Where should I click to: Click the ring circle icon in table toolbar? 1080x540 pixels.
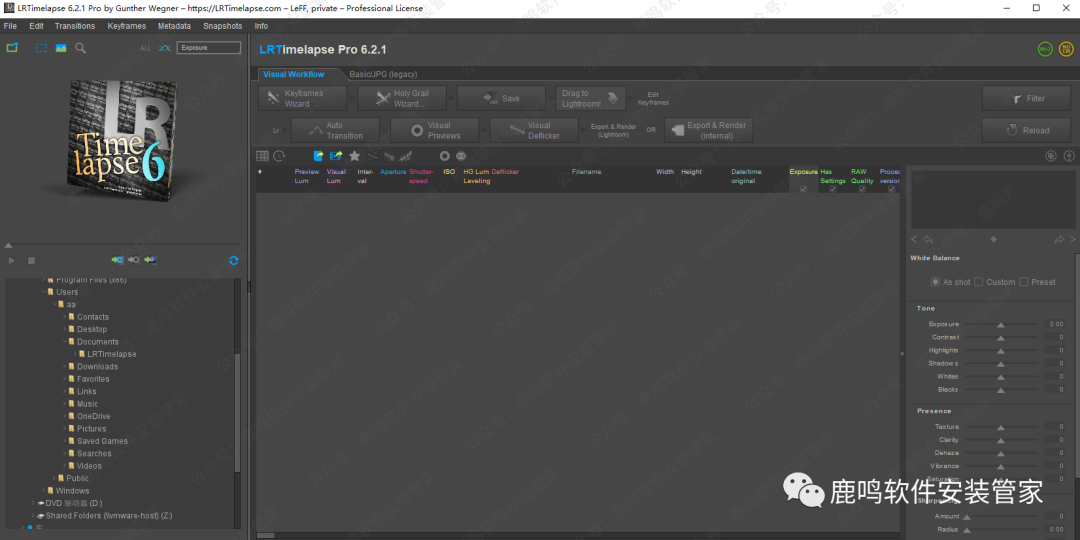(445, 156)
